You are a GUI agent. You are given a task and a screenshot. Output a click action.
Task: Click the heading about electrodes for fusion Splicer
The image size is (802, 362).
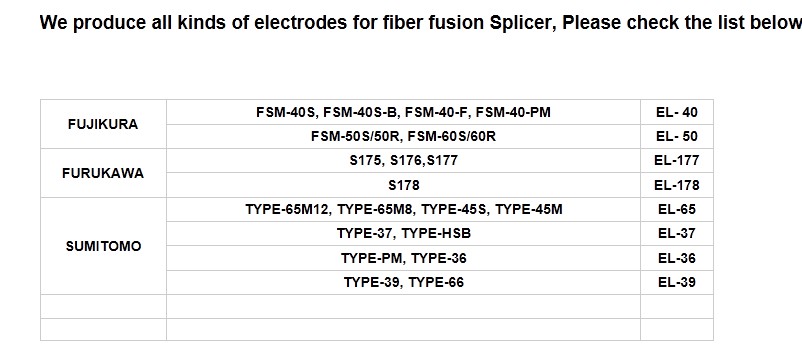tap(420, 23)
